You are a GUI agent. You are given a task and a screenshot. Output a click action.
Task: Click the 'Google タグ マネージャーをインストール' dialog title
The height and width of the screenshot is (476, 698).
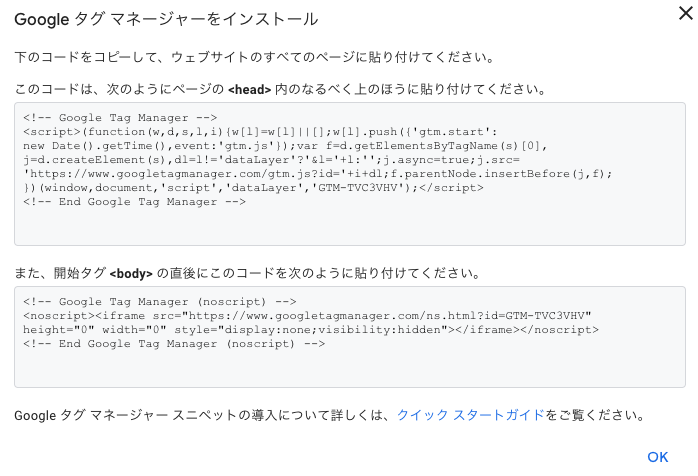(x=166, y=20)
